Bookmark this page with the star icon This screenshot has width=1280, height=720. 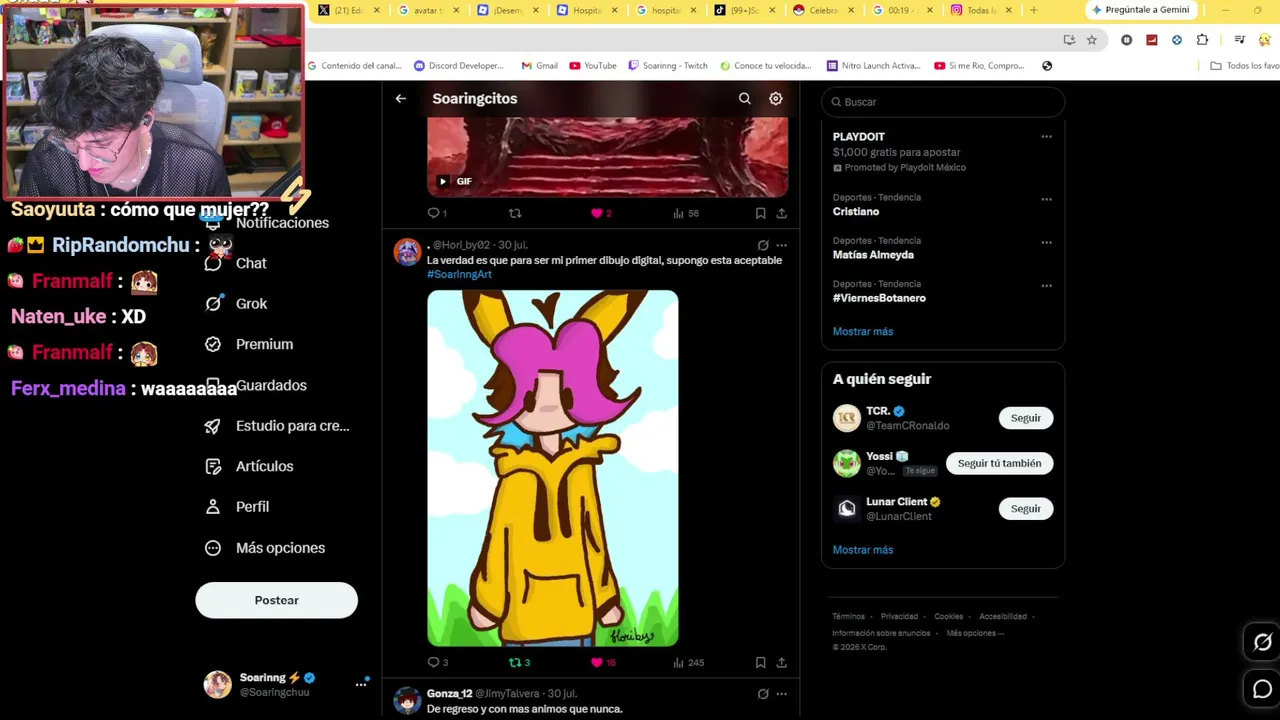[1092, 40]
